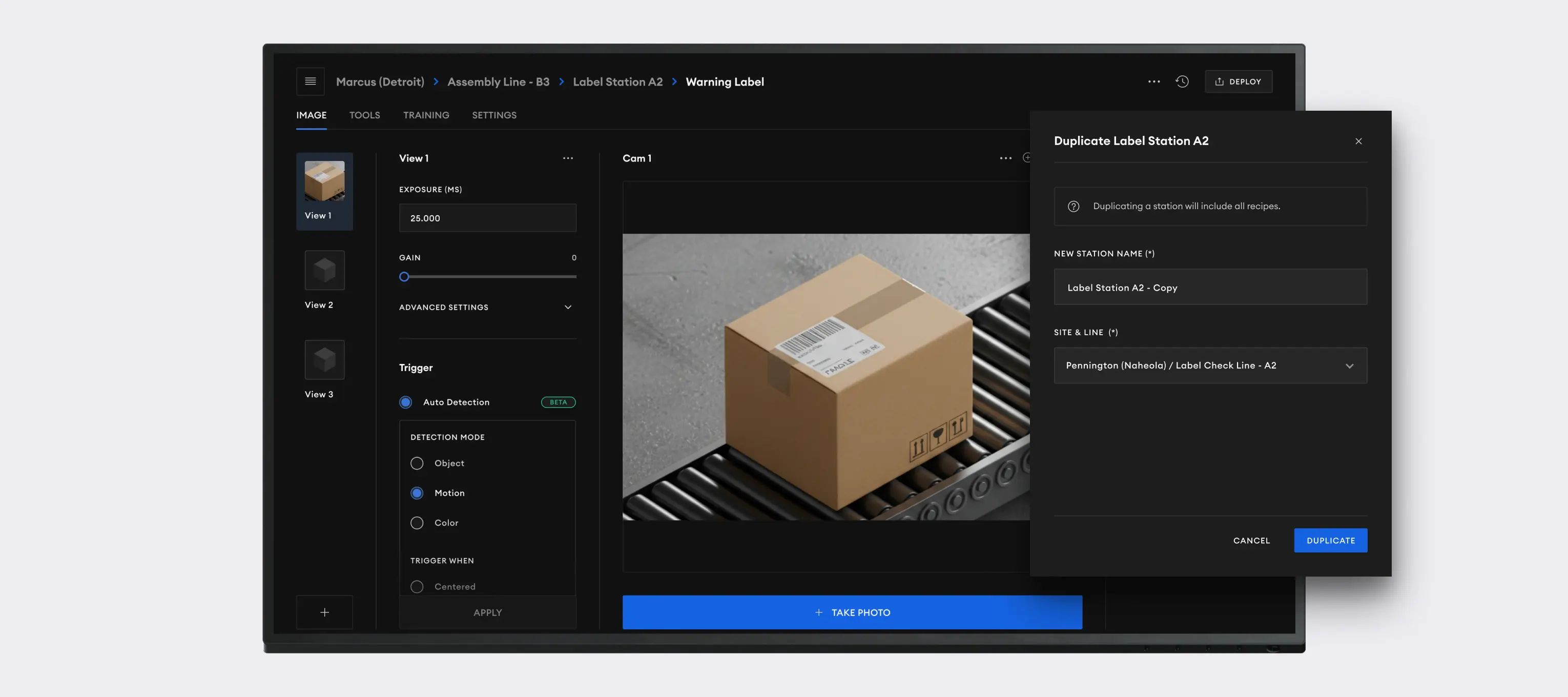1568x697 pixels.
Task: Switch to the Tools tab
Action: tap(364, 115)
